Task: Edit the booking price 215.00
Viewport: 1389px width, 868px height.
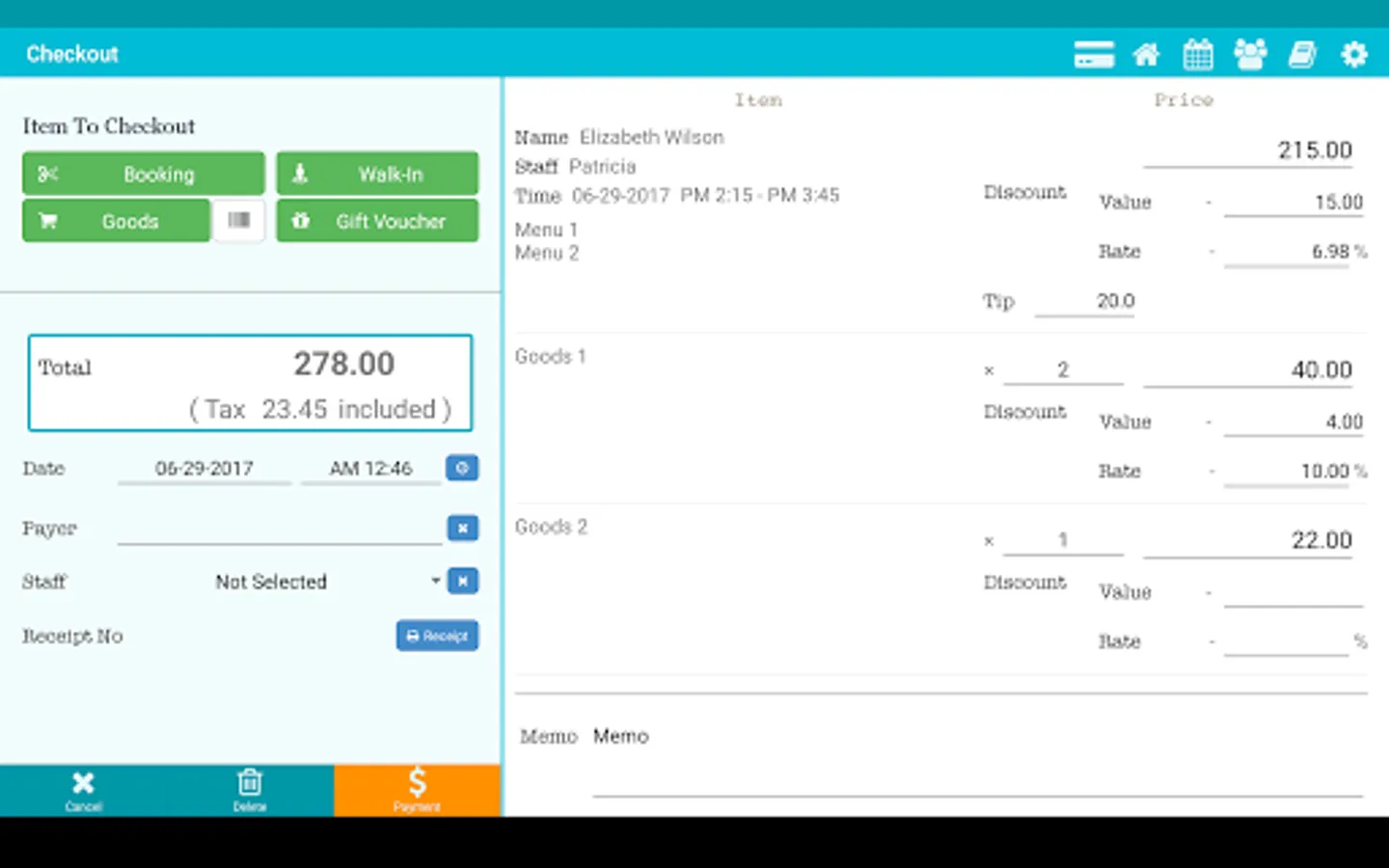Action: click(1248, 150)
